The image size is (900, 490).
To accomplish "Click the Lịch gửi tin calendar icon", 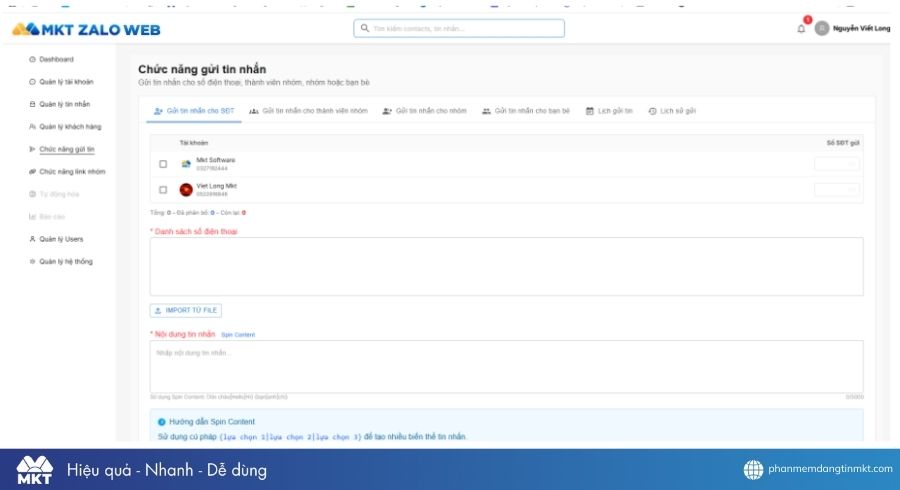I will click(x=589, y=111).
